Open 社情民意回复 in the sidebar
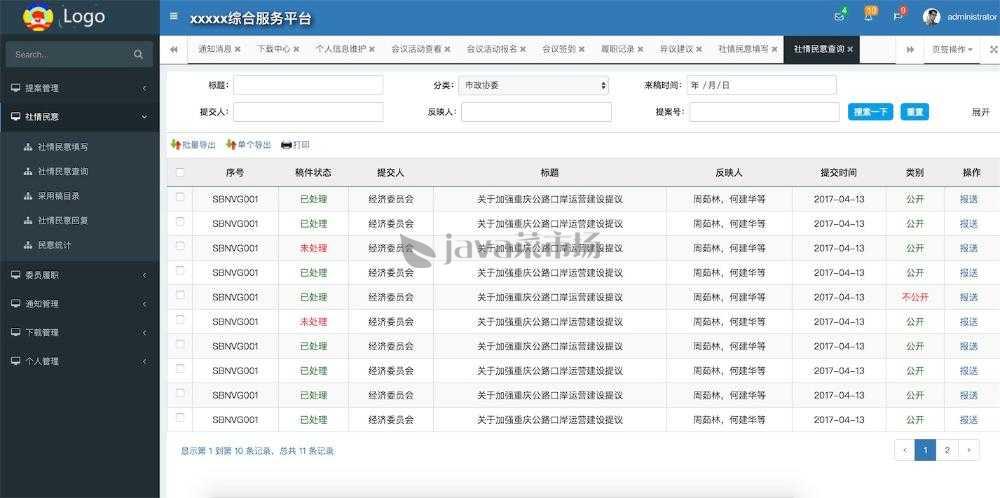The height and width of the screenshot is (498, 1000). pyautogui.click(x=62, y=221)
